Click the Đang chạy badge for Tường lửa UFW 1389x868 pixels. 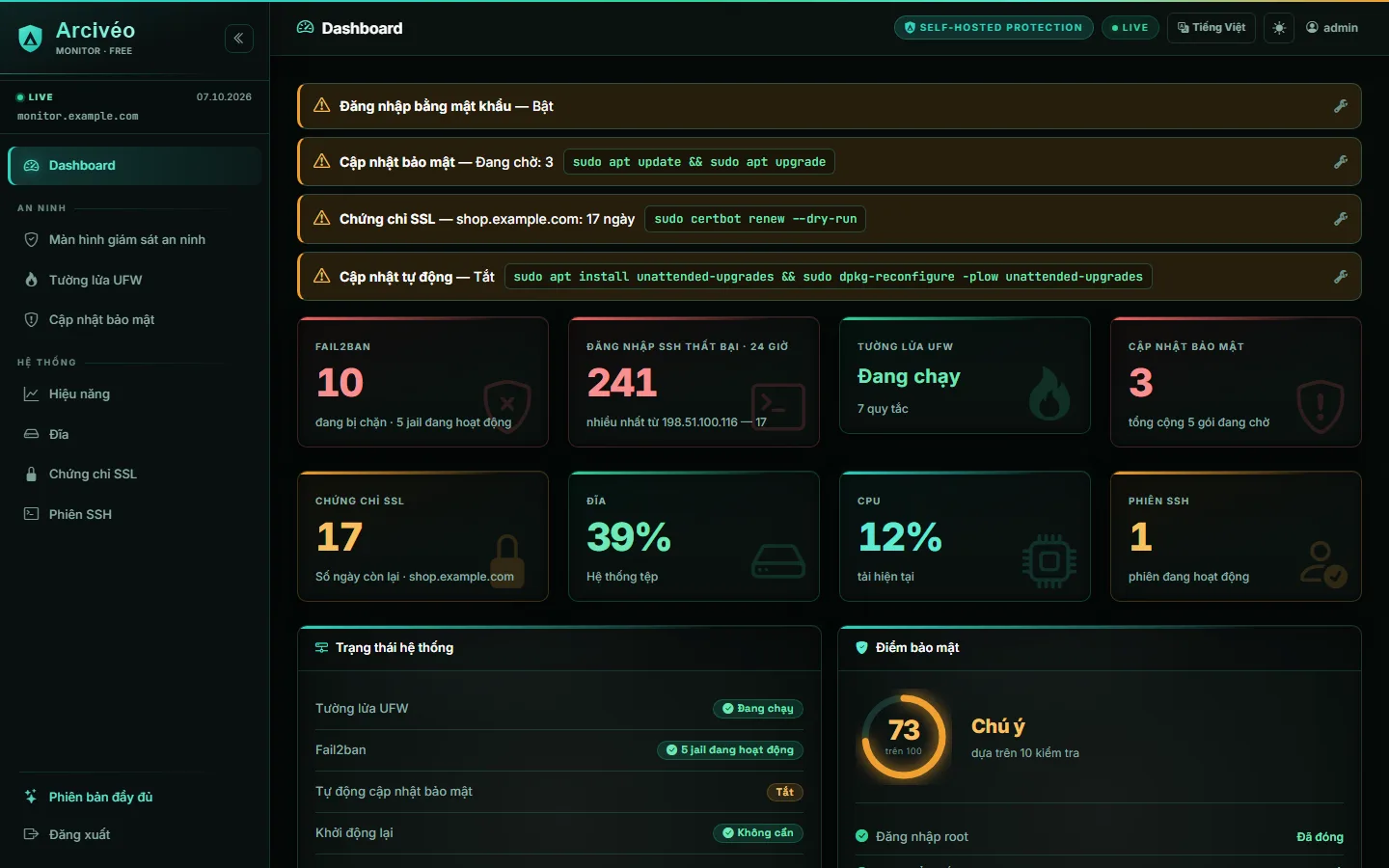[x=758, y=709]
